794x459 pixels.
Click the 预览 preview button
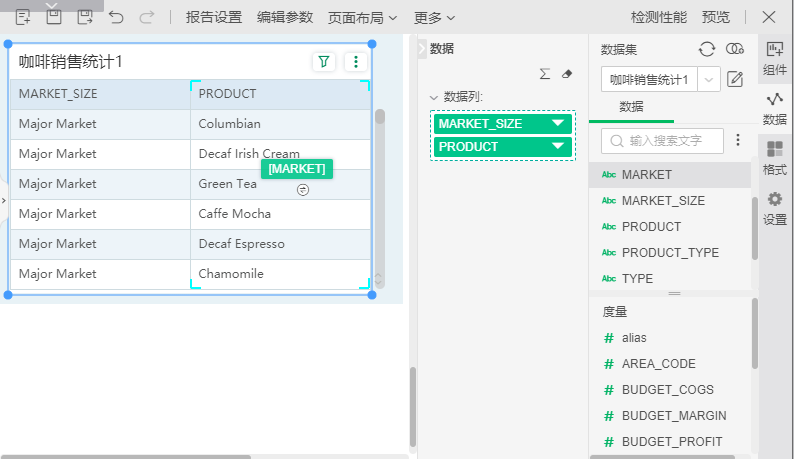point(716,17)
